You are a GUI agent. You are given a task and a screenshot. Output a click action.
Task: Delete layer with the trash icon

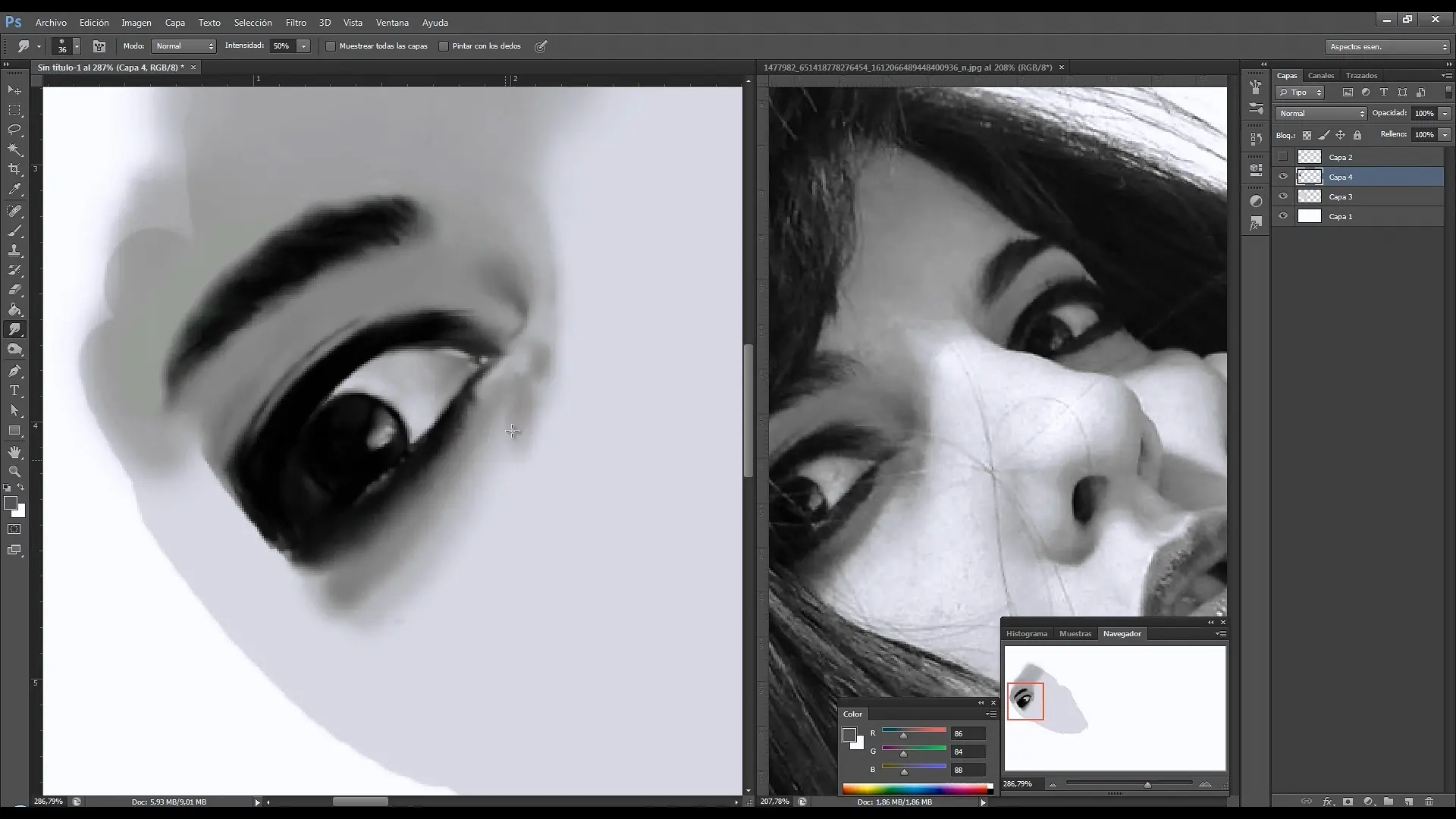click(1429, 802)
